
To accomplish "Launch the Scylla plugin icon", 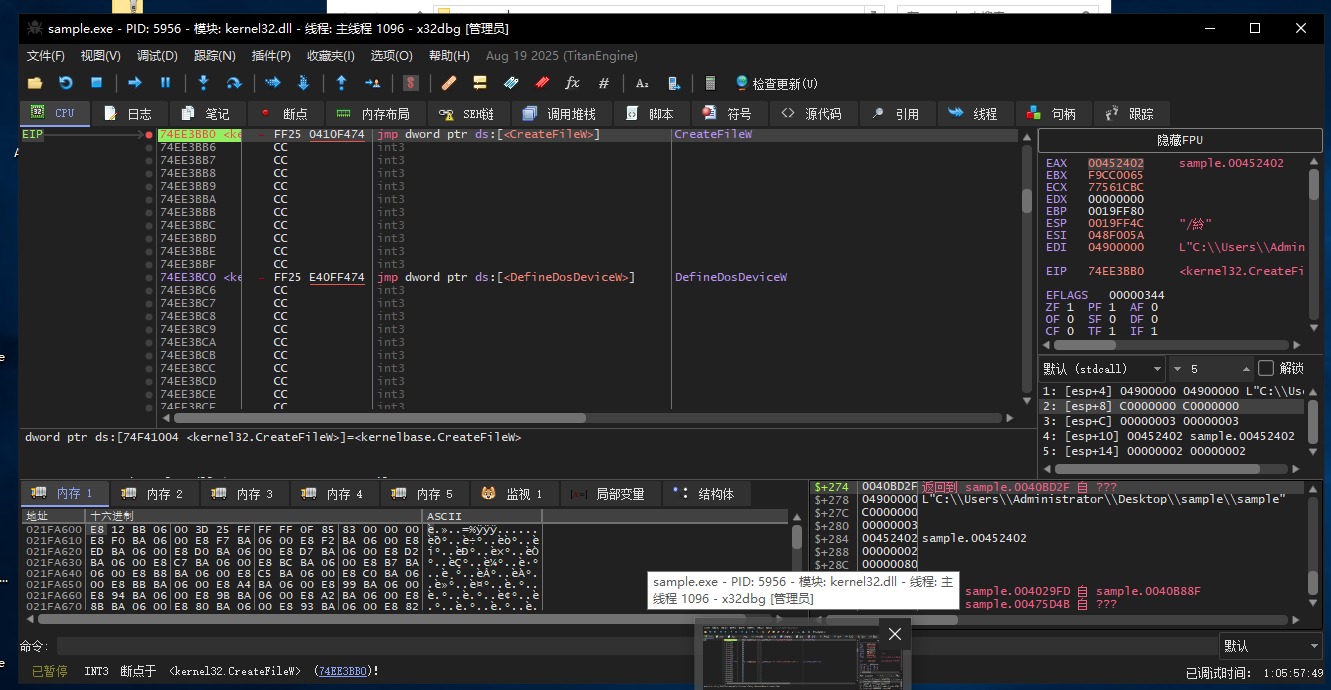I will pyautogui.click(x=410, y=83).
